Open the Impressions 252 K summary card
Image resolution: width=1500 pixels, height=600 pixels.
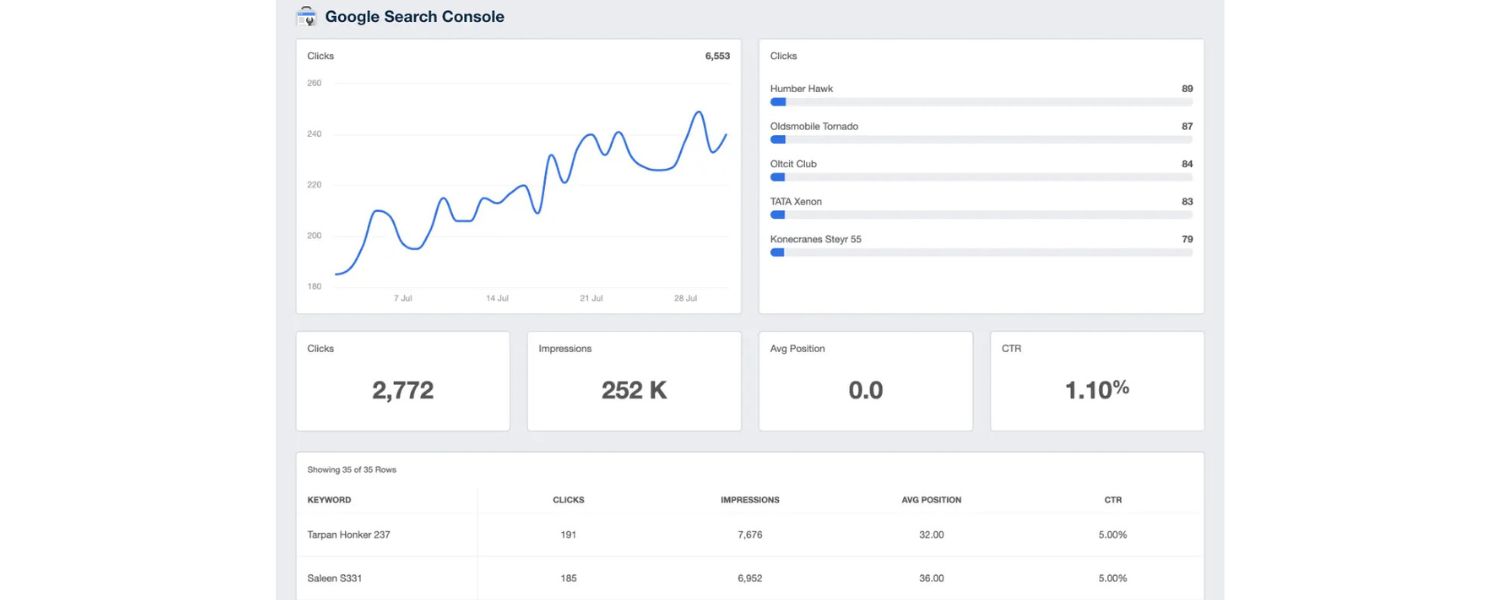click(634, 380)
